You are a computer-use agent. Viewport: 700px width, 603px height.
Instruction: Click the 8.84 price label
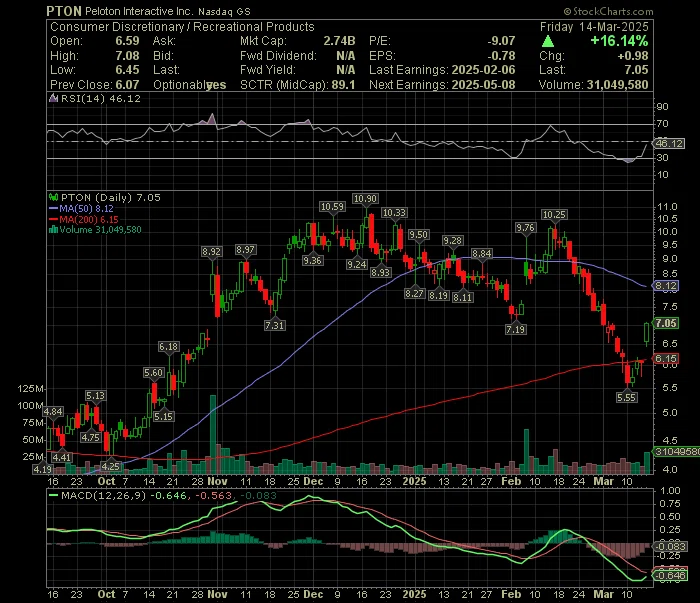point(482,254)
